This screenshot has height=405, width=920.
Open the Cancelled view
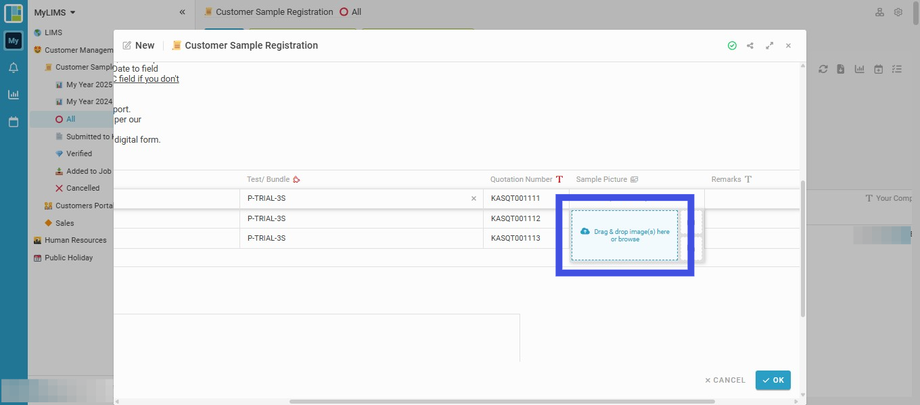pos(82,188)
